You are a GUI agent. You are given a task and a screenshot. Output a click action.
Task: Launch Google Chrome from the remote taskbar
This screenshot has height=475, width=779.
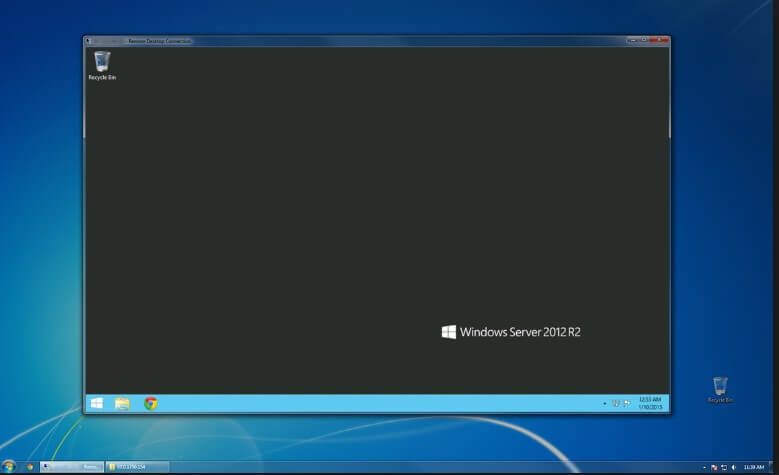pyautogui.click(x=151, y=403)
